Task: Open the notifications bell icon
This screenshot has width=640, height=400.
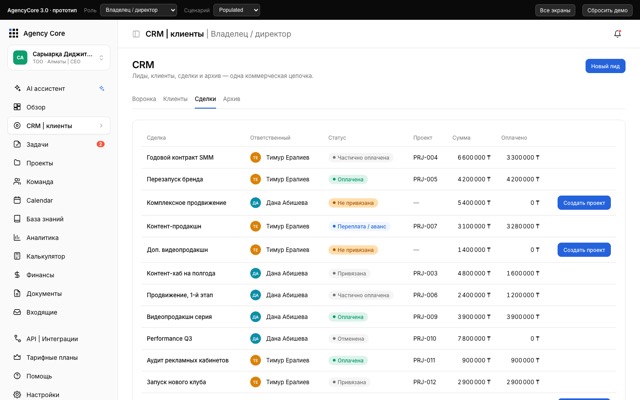Action: [x=617, y=34]
